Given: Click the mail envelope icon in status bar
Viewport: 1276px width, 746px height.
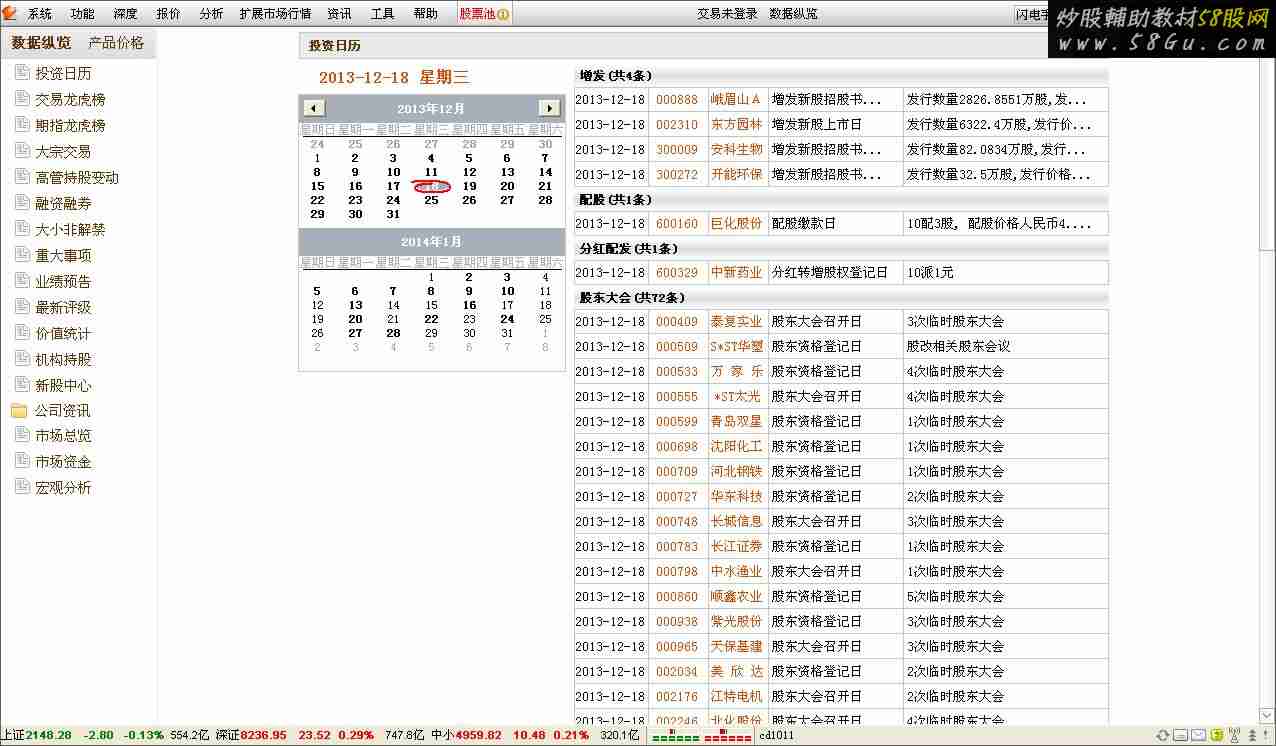Looking at the screenshot, I should (x=1198, y=736).
